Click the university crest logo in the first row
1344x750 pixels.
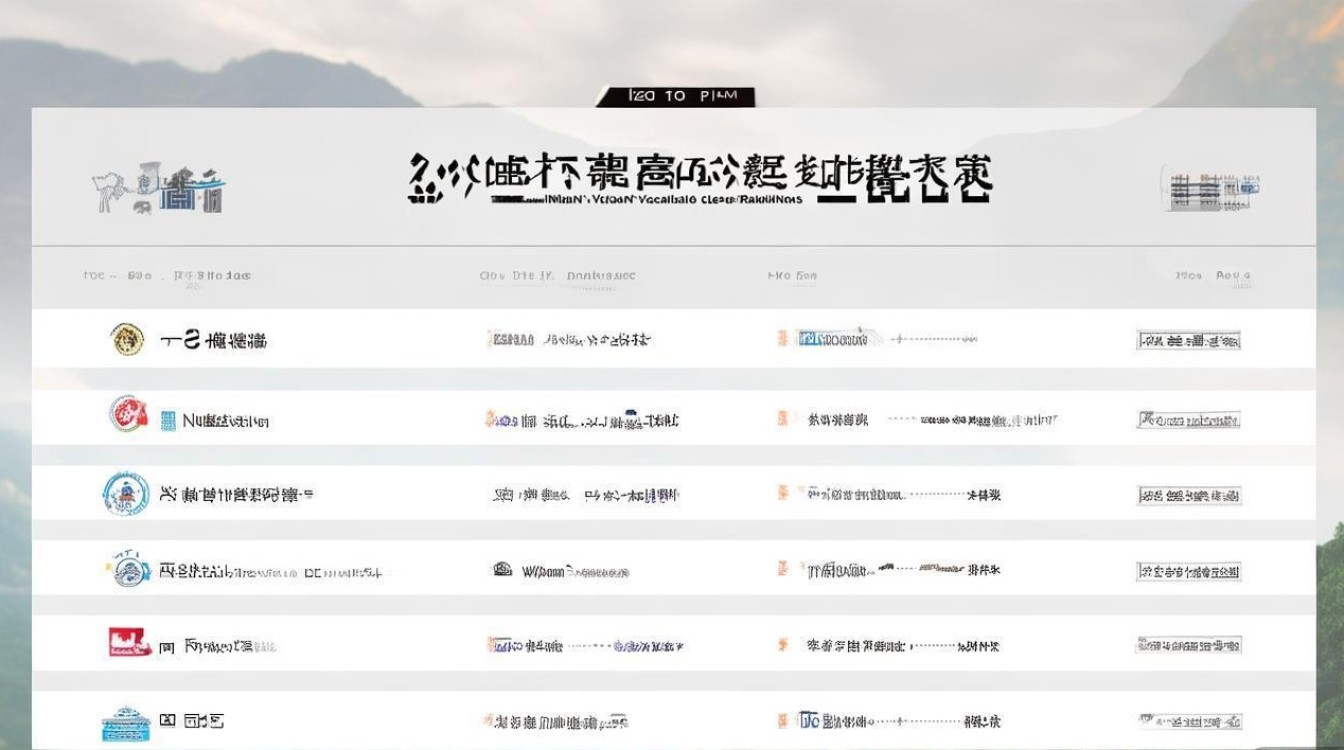127,337
